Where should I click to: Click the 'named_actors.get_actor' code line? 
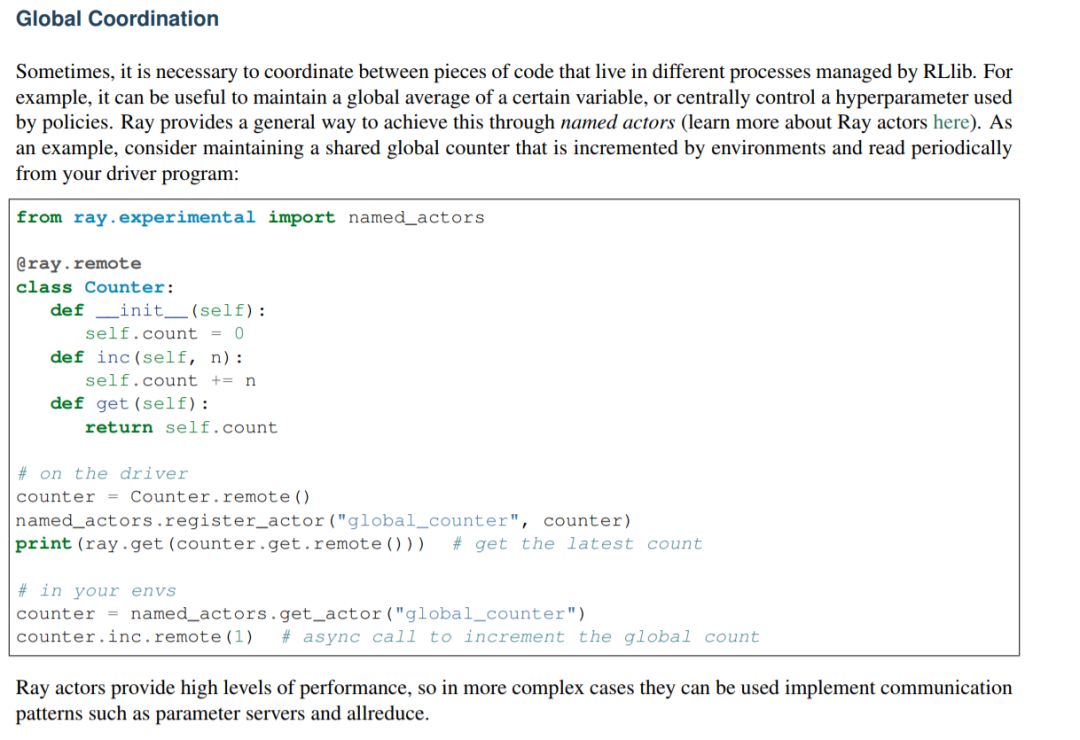pyautogui.click(x=301, y=614)
